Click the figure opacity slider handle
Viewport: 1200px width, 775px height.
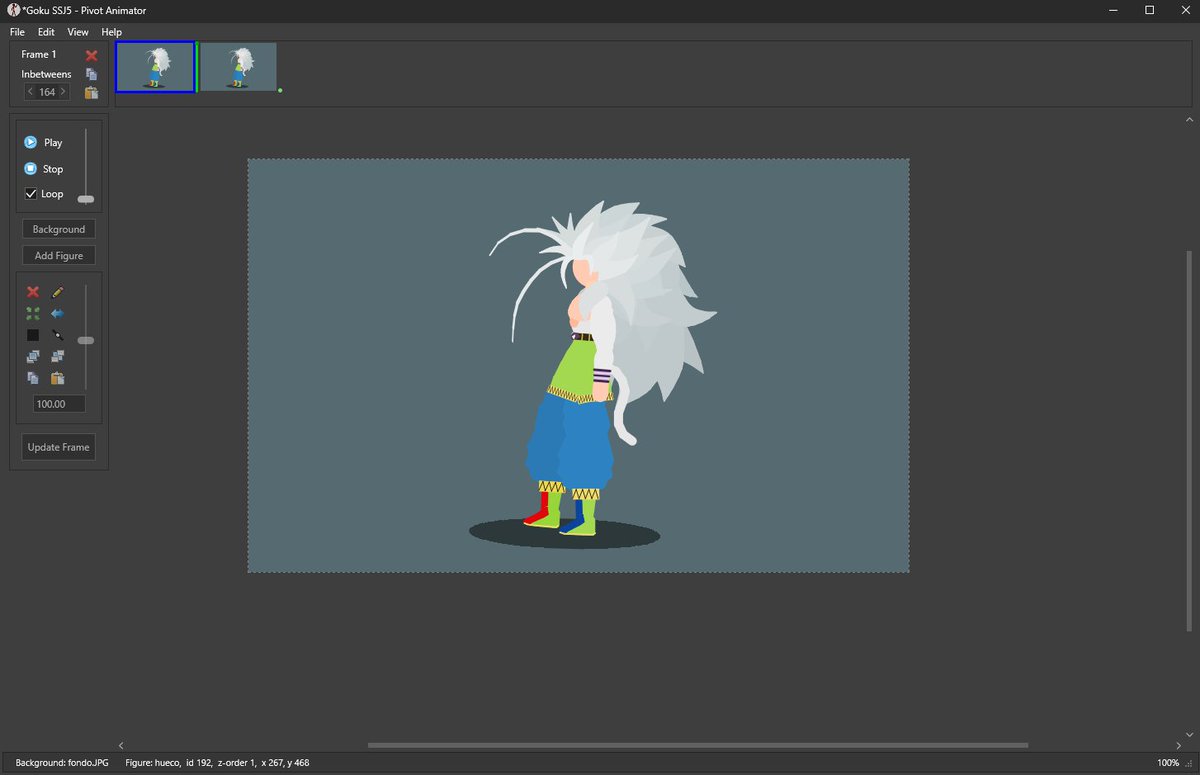coord(86,340)
